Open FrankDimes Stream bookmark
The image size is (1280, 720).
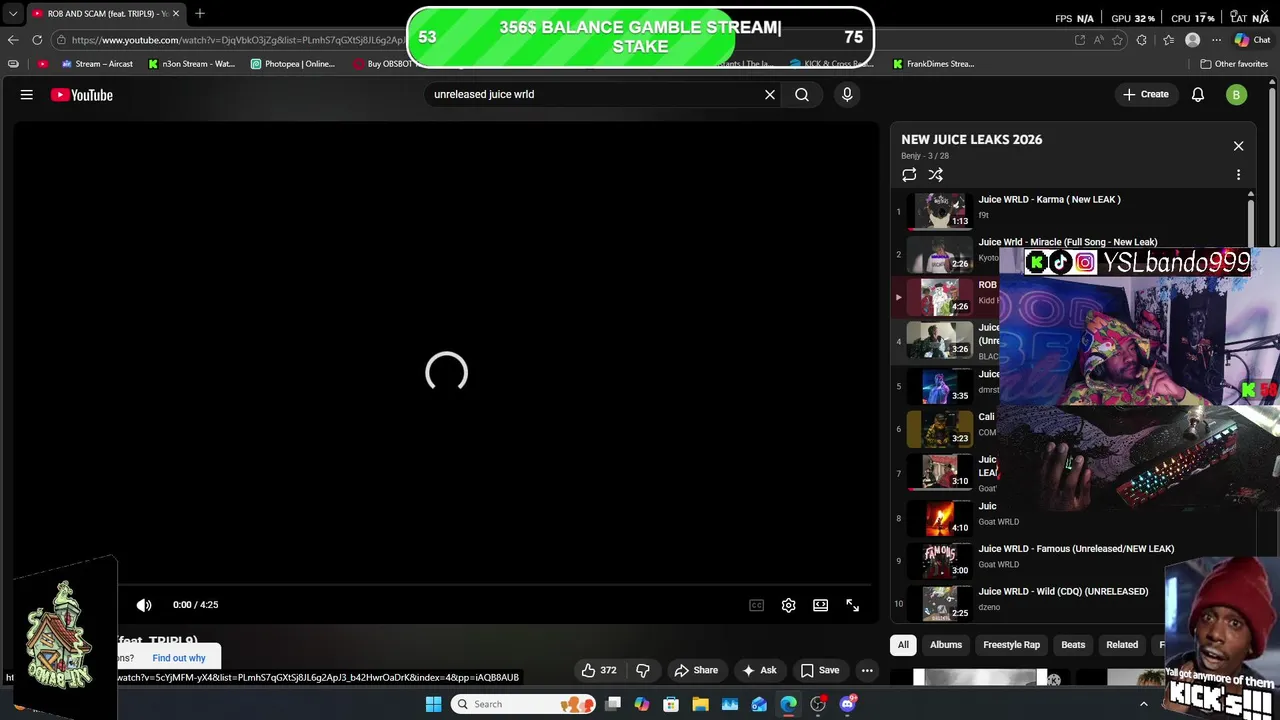point(933,64)
